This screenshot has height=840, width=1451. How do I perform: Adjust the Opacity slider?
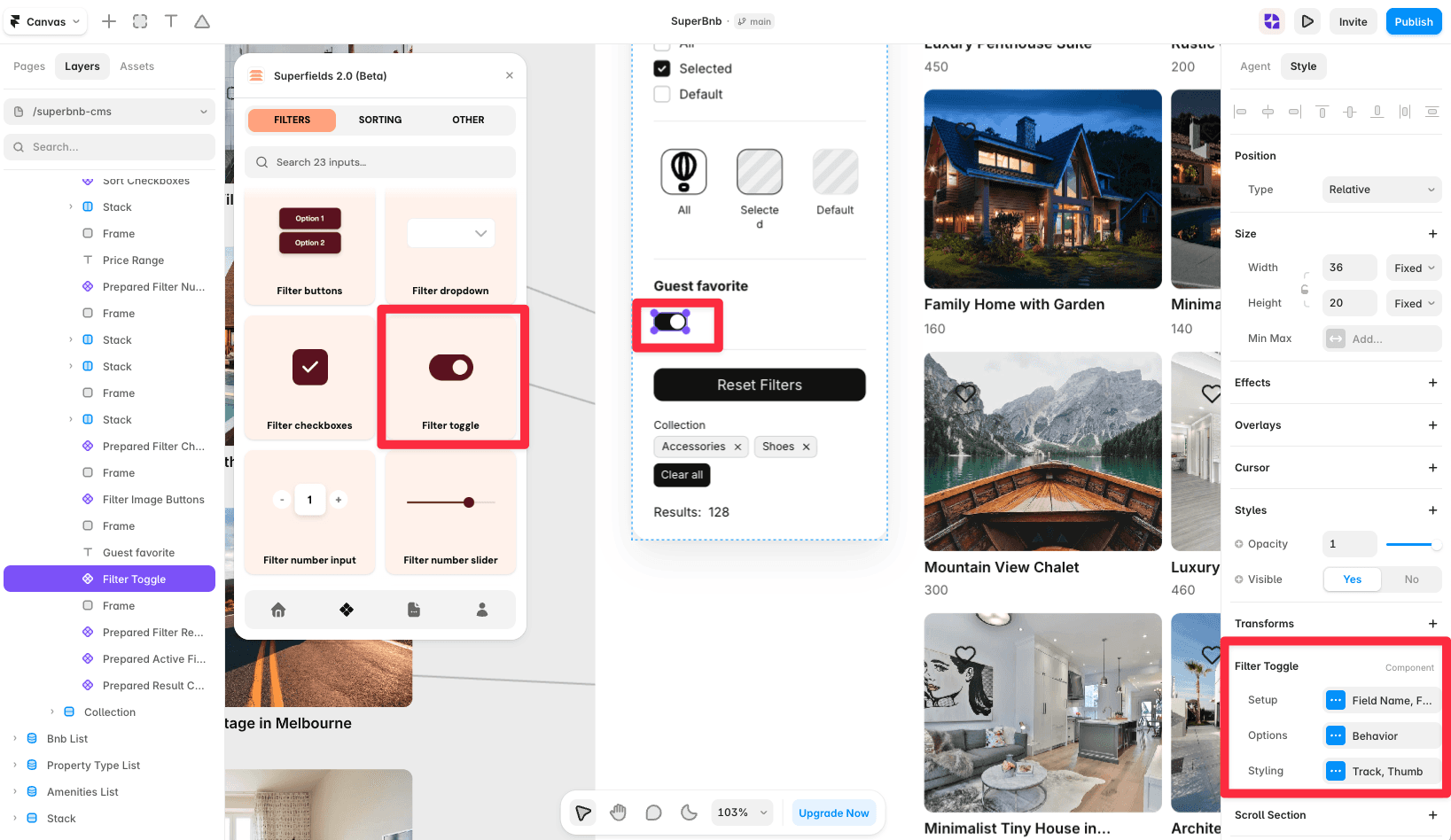coord(1414,544)
